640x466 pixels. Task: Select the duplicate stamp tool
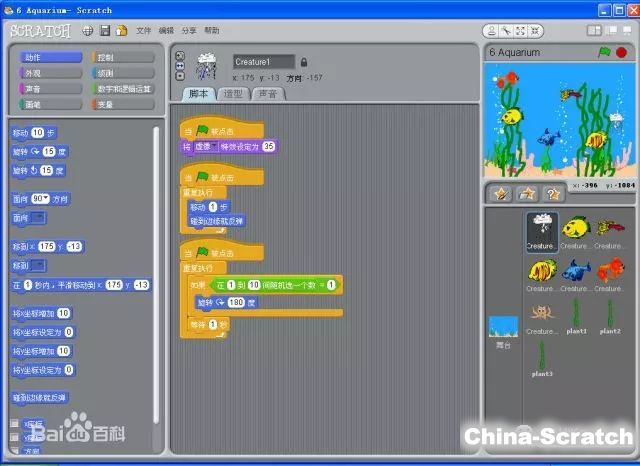(494, 30)
